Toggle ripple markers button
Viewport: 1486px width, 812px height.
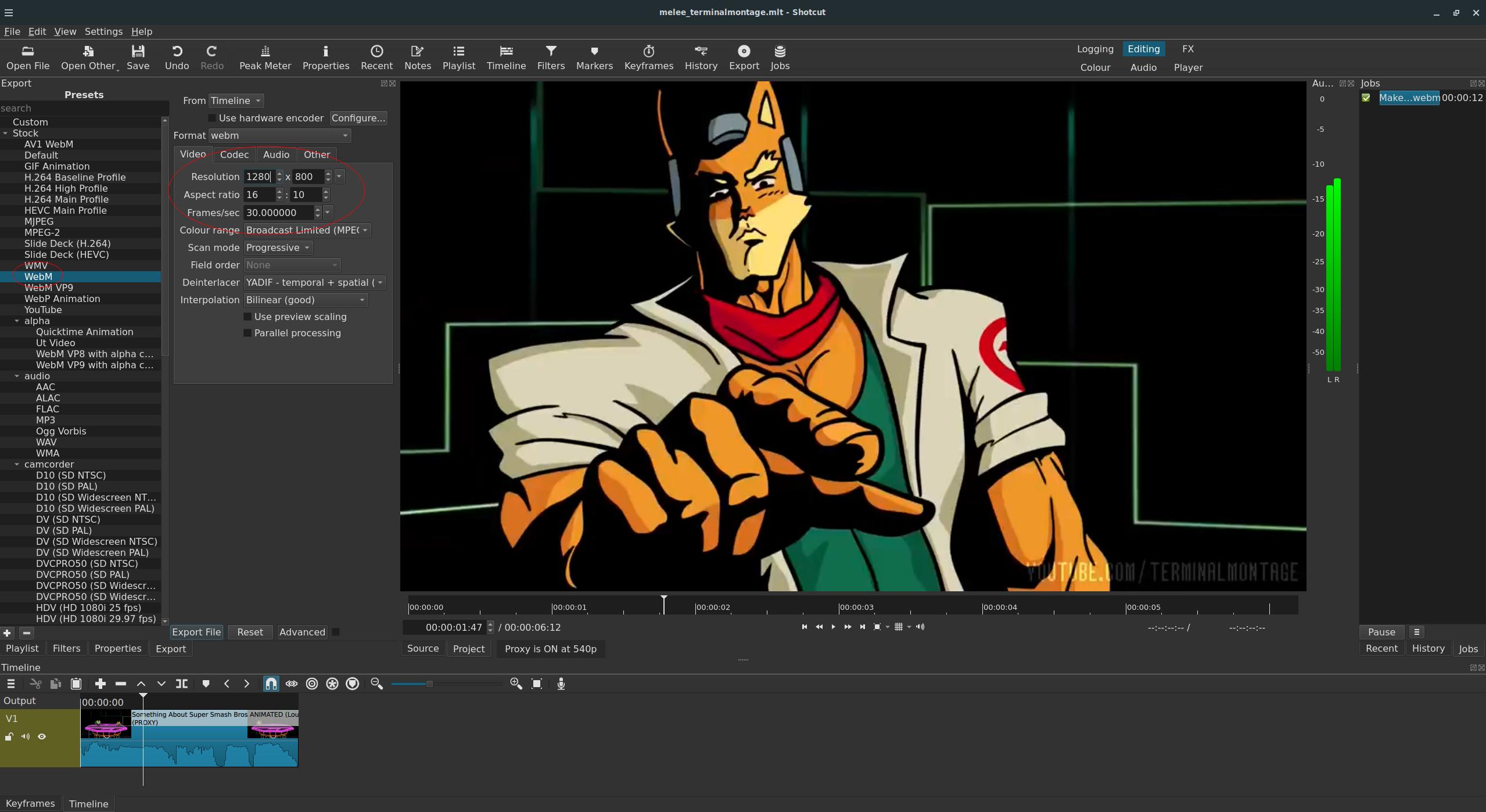click(x=353, y=684)
